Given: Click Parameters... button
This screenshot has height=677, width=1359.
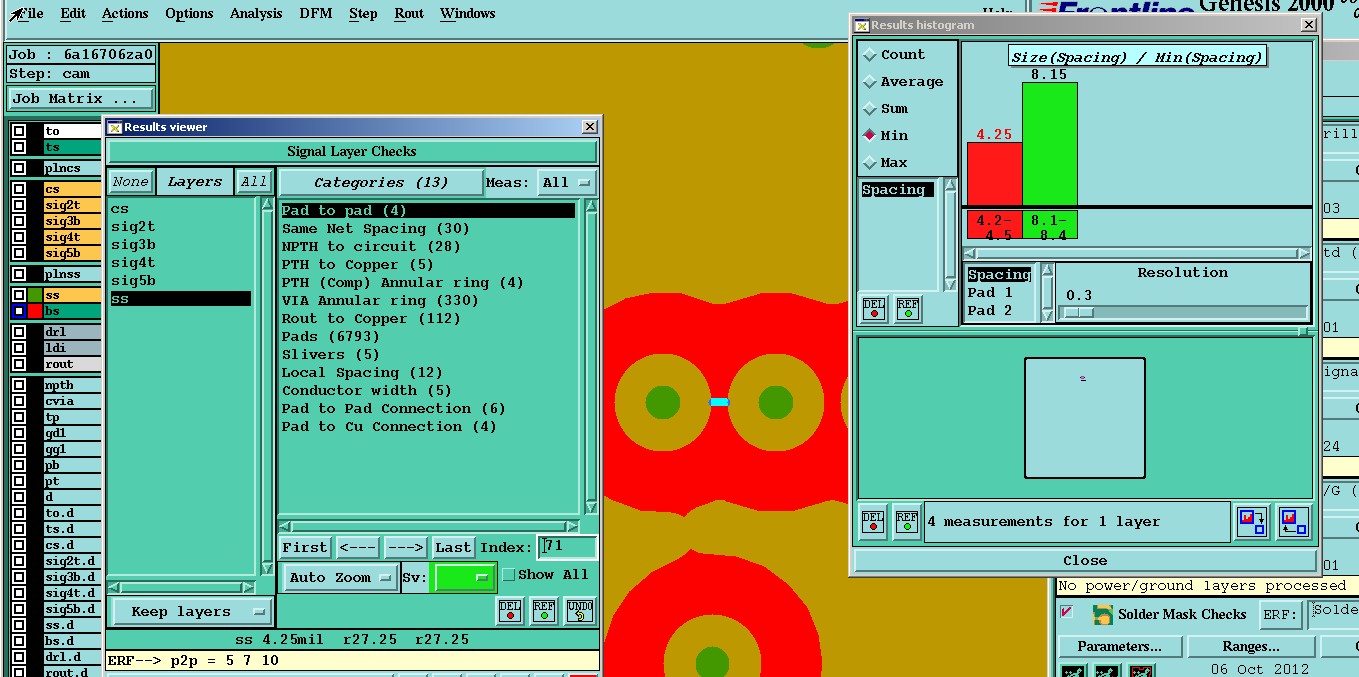Looking at the screenshot, I should (1119, 647).
